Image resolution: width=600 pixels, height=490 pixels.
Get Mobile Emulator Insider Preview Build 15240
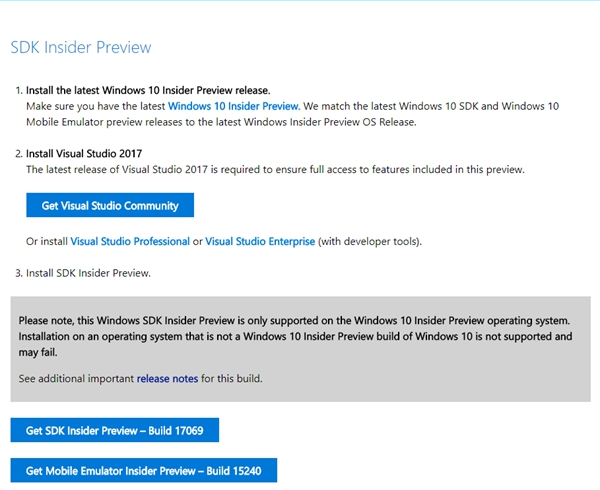pyautogui.click(x=143, y=470)
